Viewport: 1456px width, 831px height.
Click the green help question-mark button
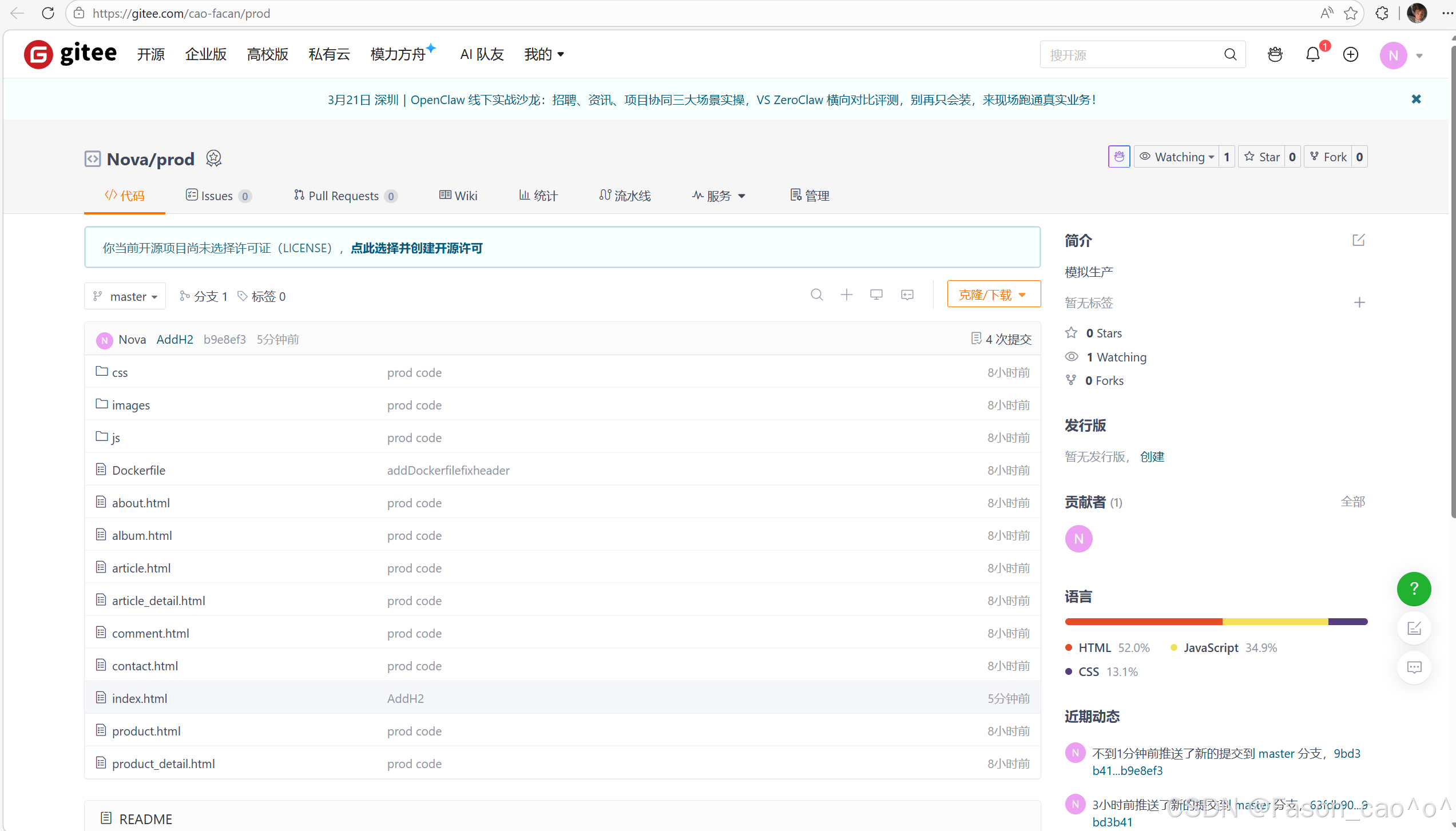point(1413,589)
